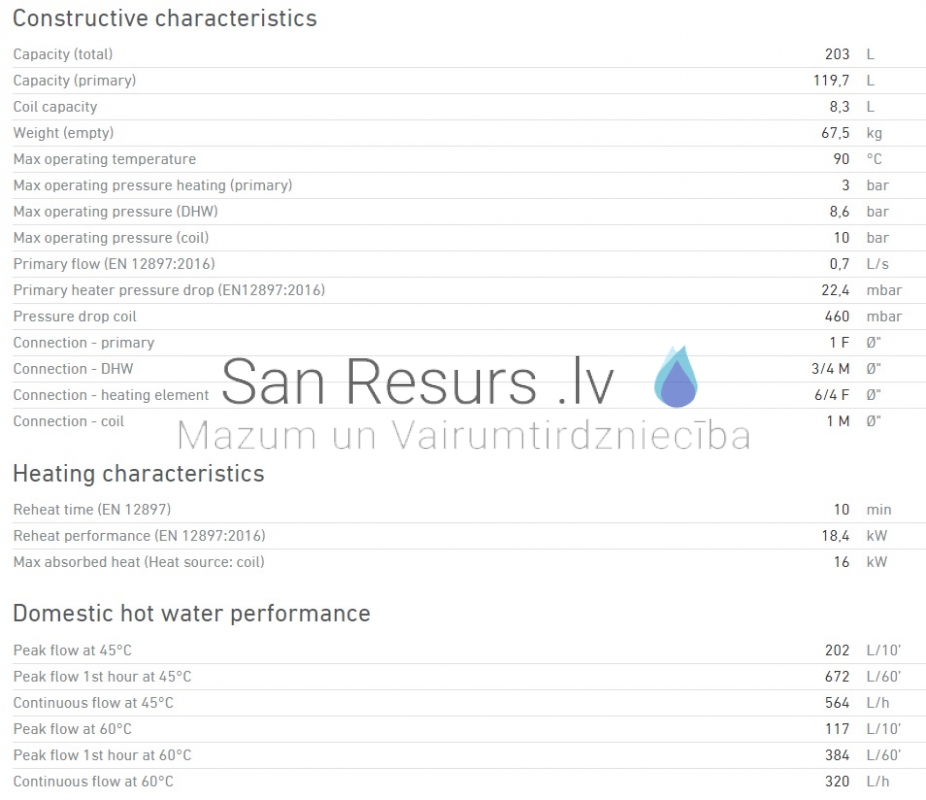Click the Mazum un Vairumtirdzniecība tagline
926x800 pixels.
(x=464, y=435)
